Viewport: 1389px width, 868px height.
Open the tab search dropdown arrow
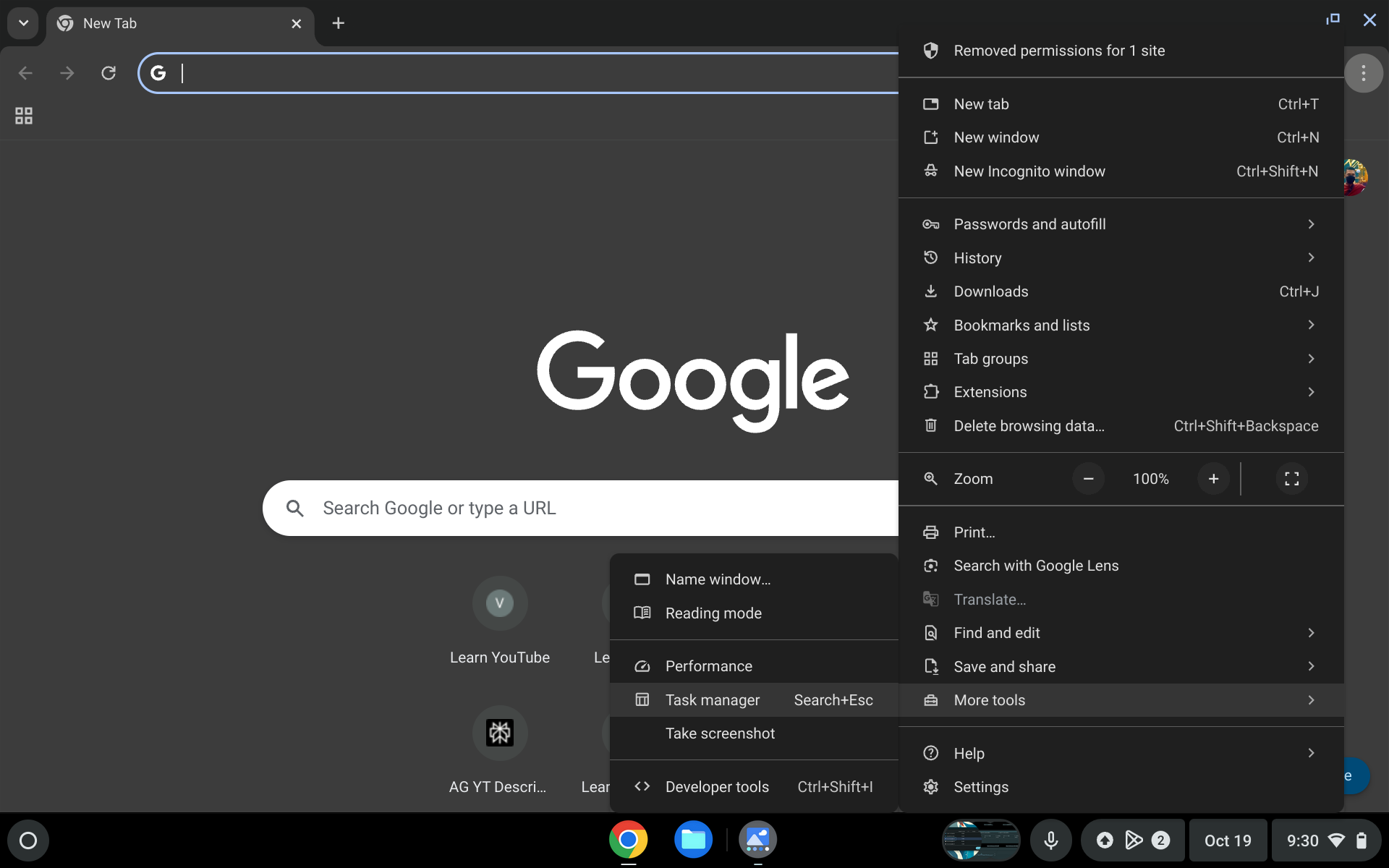[x=23, y=23]
